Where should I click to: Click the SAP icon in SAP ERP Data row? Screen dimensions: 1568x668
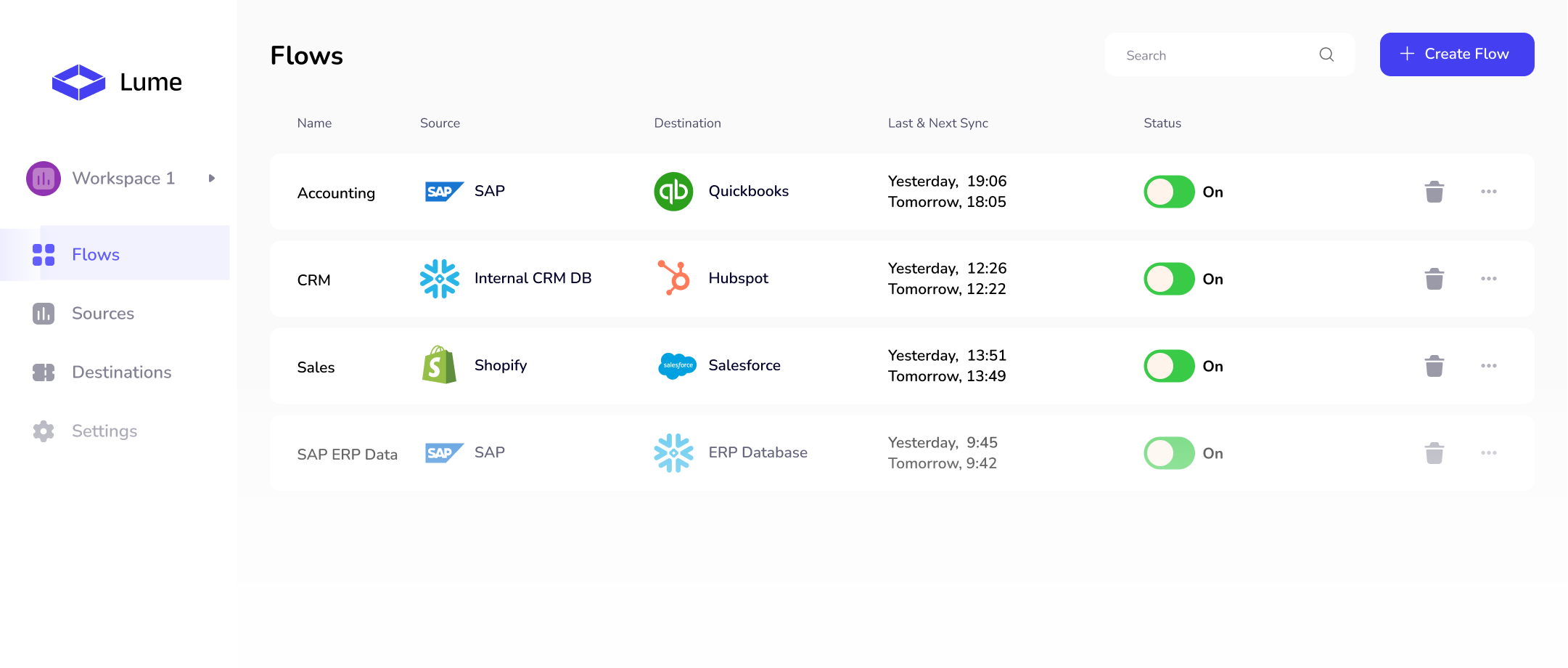[443, 452]
